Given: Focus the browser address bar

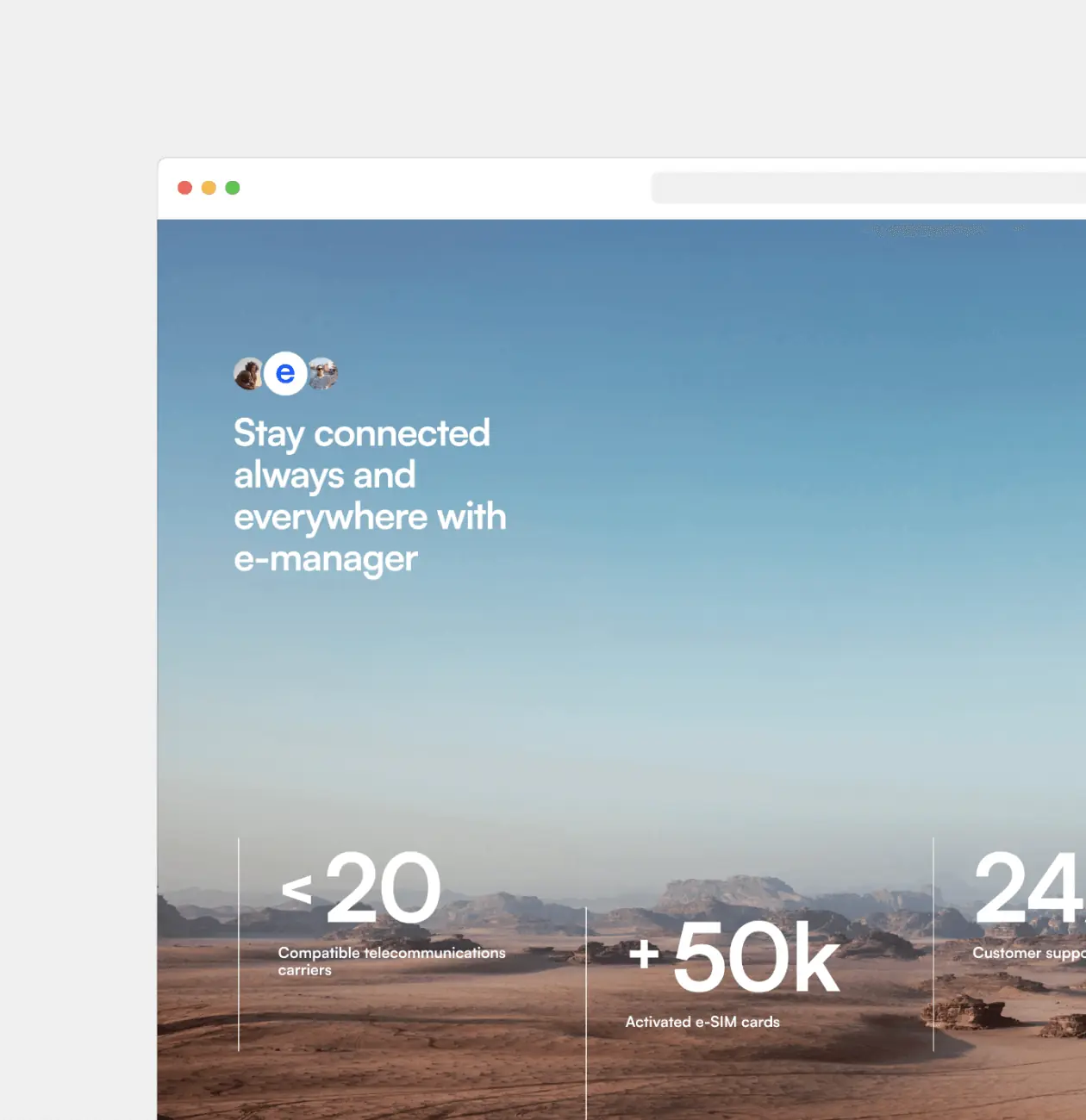Looking at the screenshot, I should (x=868, y=188).
